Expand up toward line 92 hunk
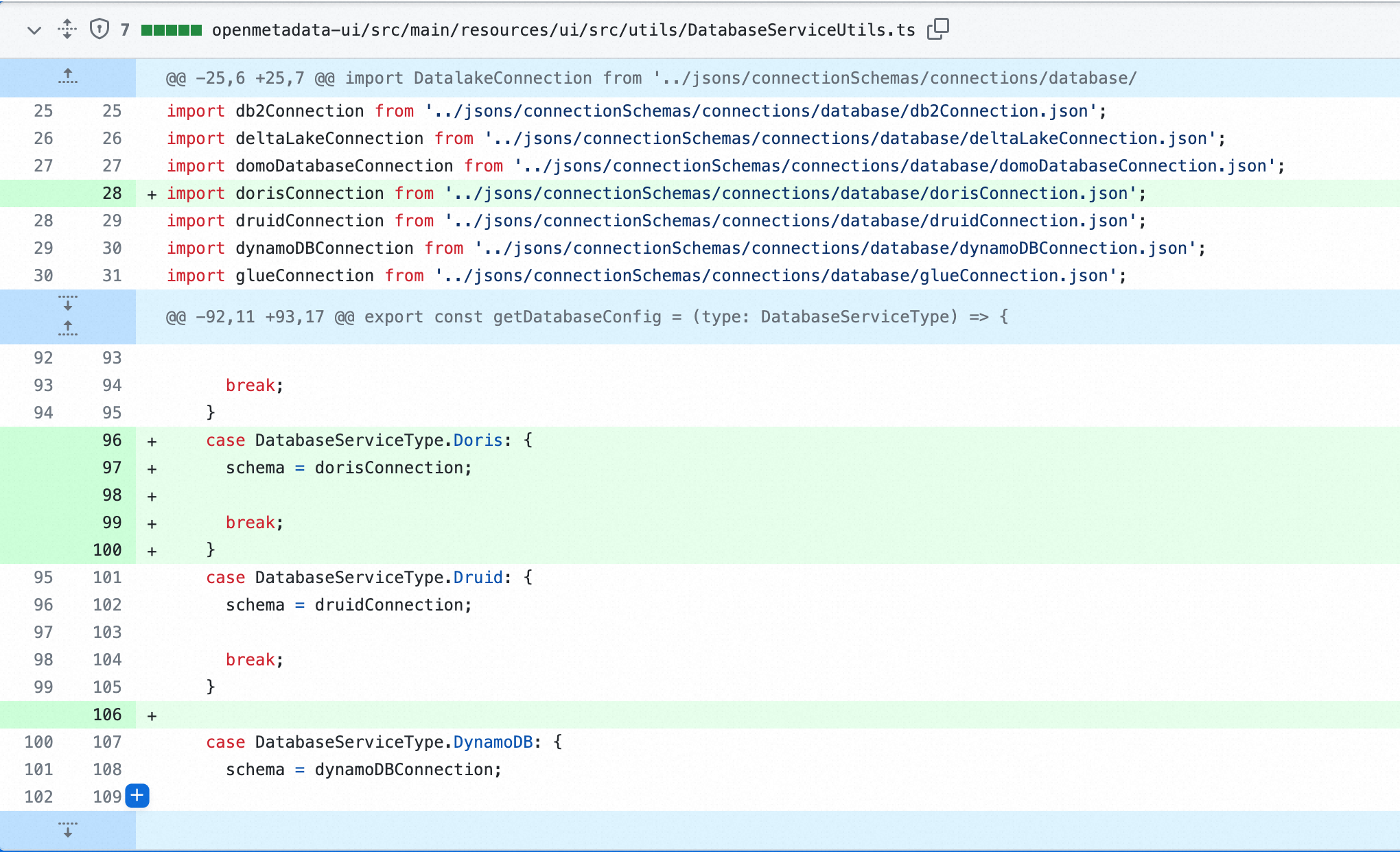 click(x=67, y=329)
